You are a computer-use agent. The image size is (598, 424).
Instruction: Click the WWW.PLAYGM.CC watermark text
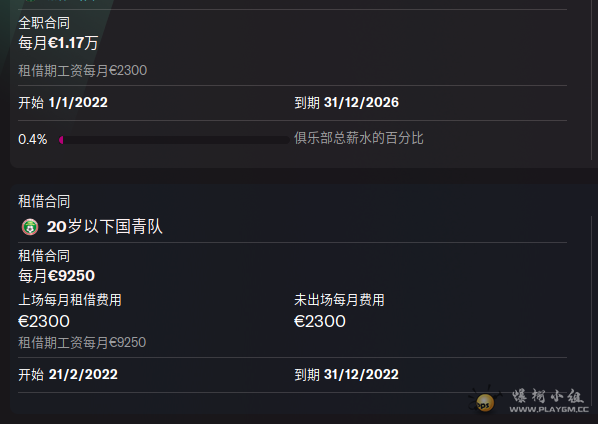click(549, 410)
